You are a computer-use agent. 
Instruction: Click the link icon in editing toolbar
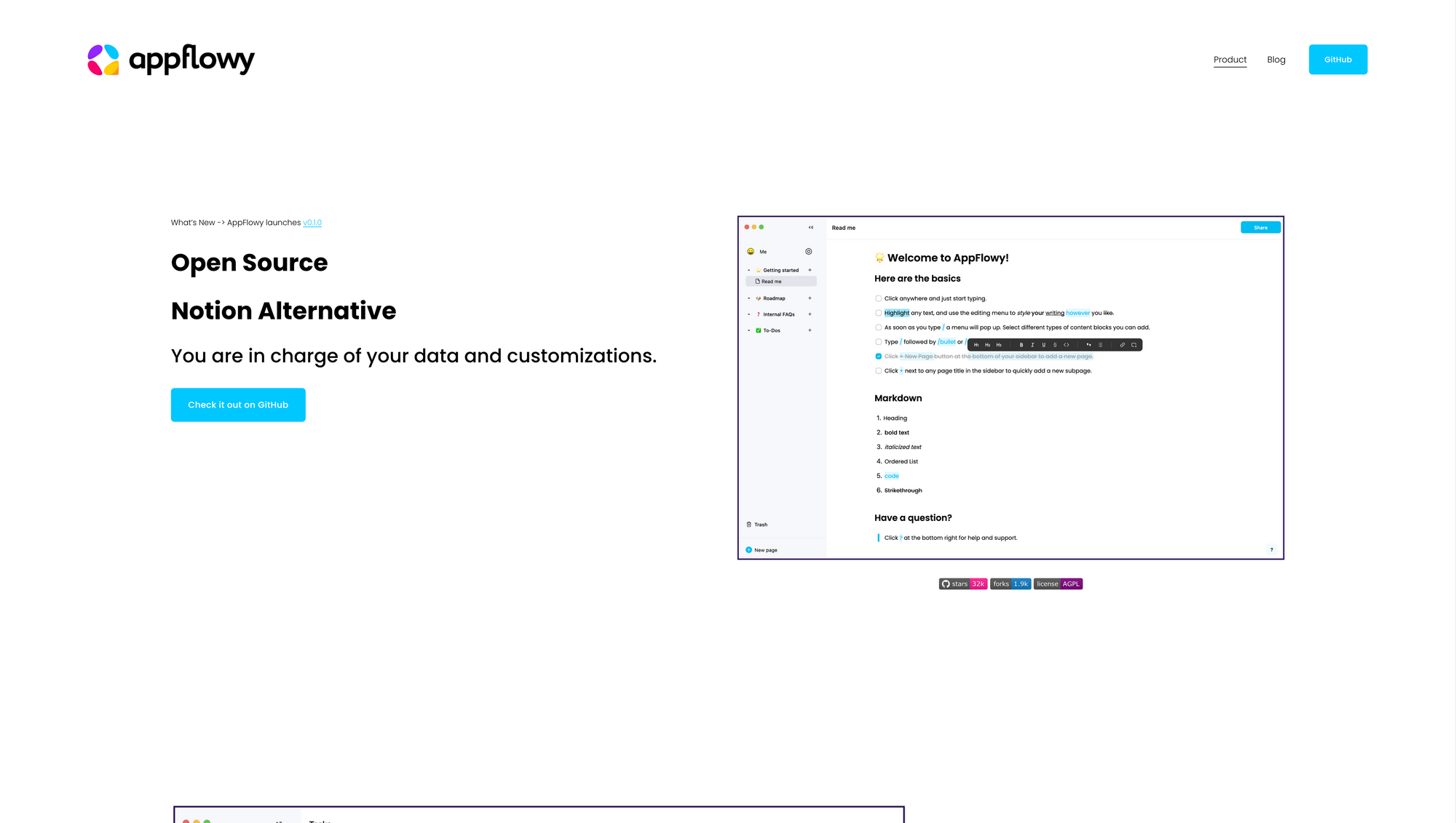(1123, 345)
